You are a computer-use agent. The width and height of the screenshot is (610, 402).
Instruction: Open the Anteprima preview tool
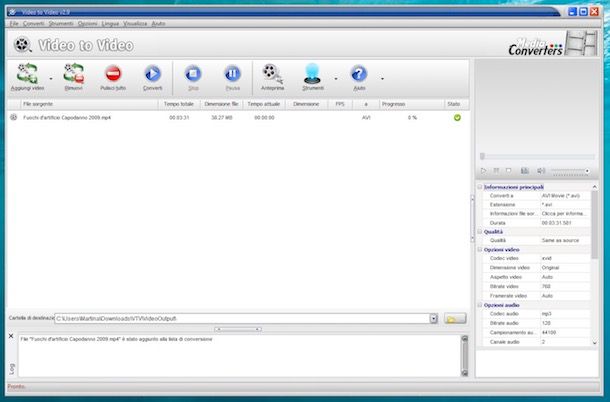[272, 73]
